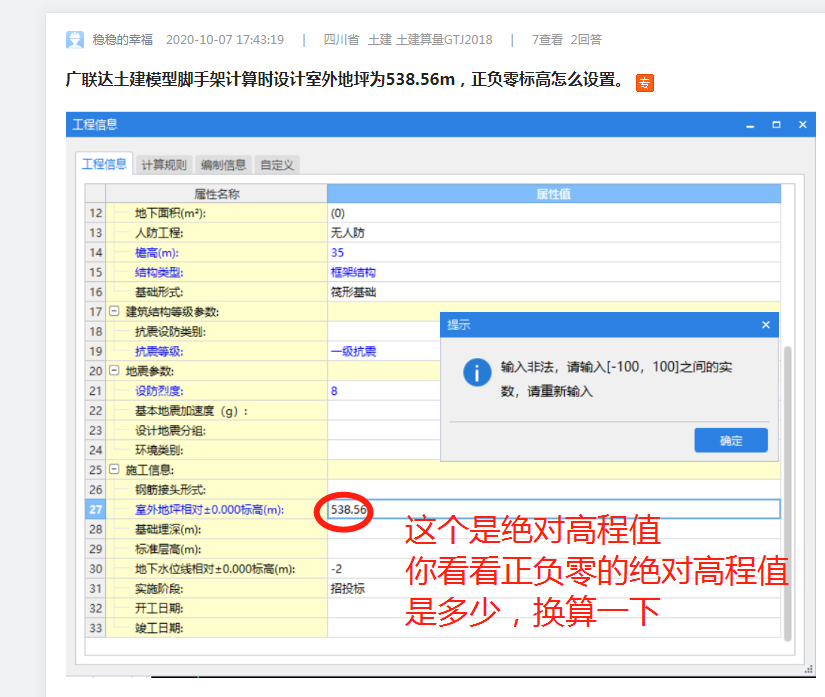Image resolution: width=825 pixels, height=697 pixels.
Task: Maximize the 工程信息 window
Action: point(776,125)
